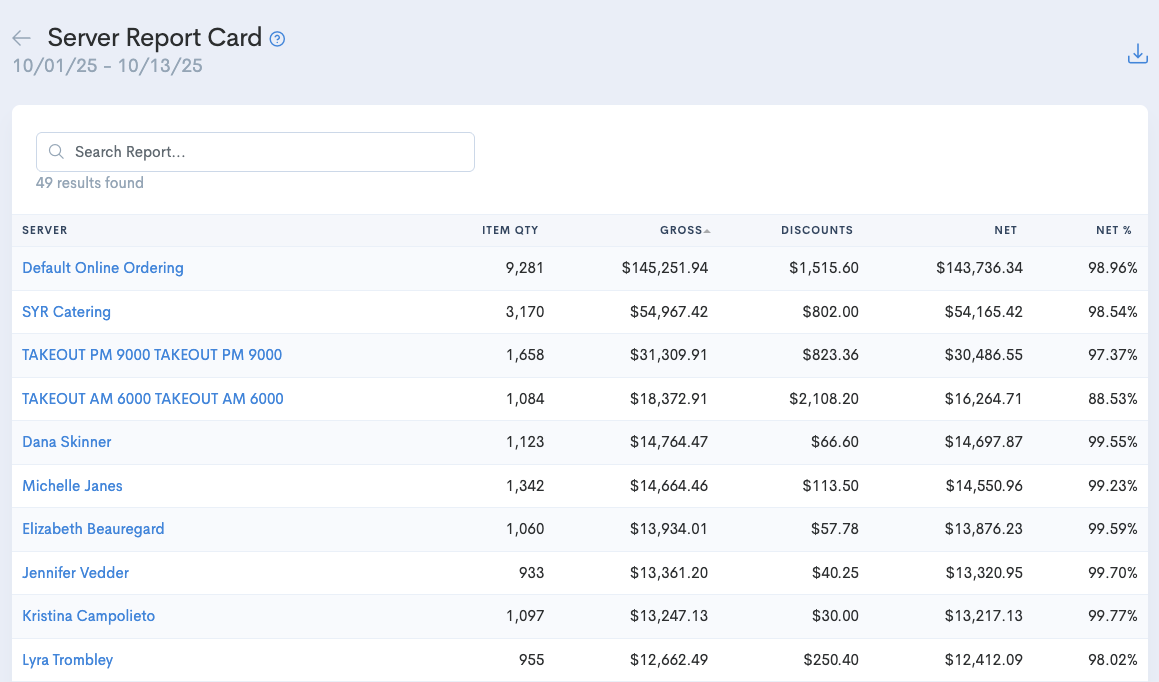Sort by the Item Qty column header

(510, 230)
